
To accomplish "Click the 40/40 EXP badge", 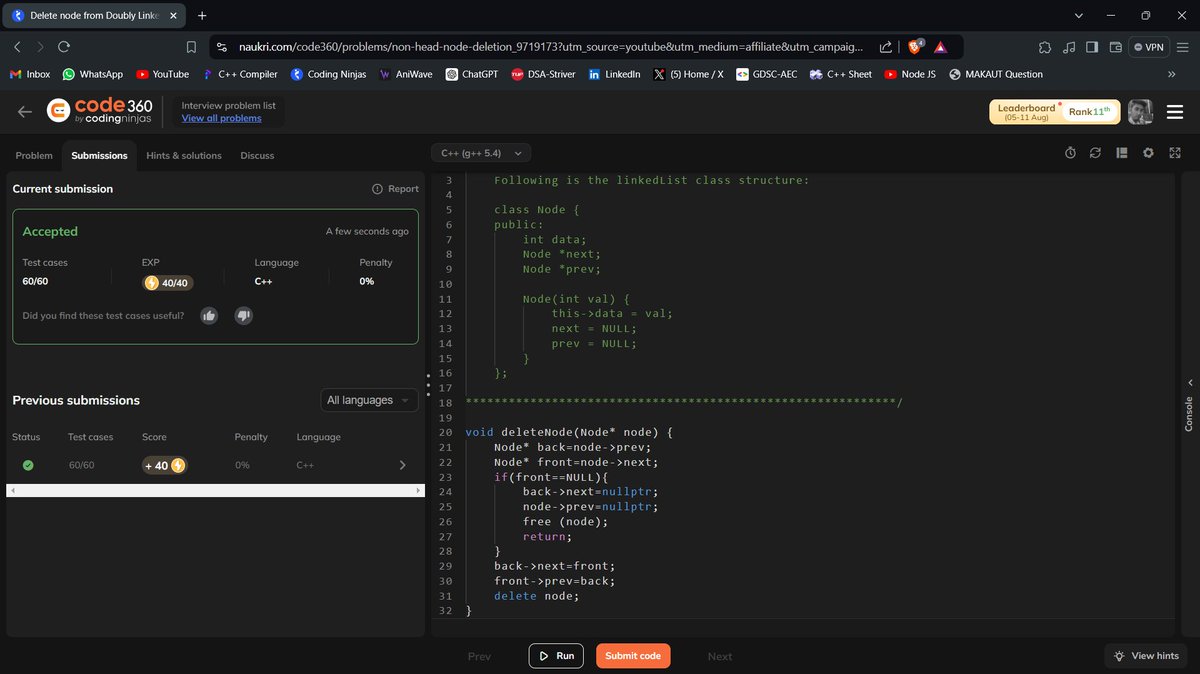I will [168, 283].
